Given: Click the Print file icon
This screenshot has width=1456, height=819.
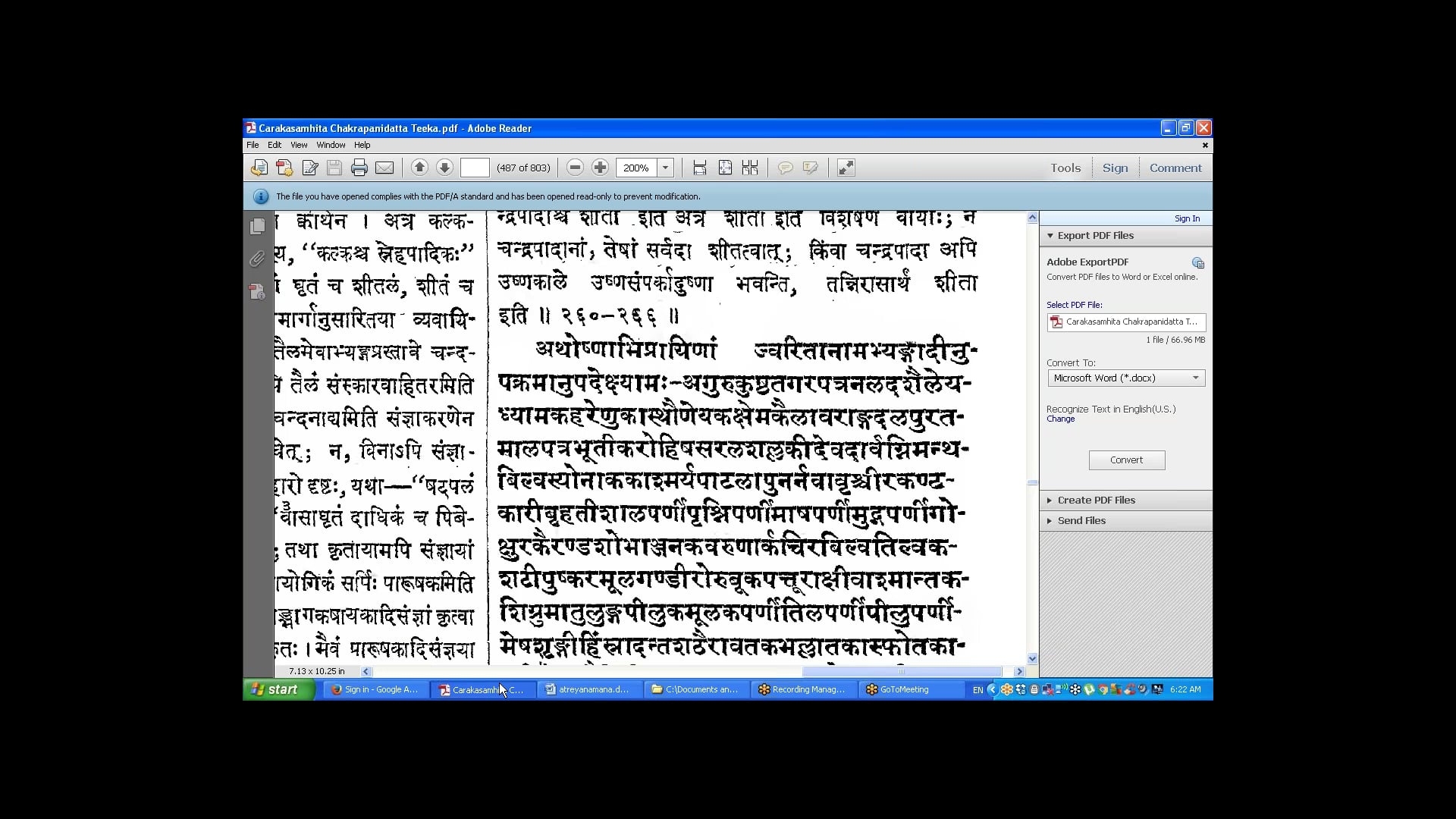Looking at the screenshot, I should pyautogui.click(x=359, y=168).
